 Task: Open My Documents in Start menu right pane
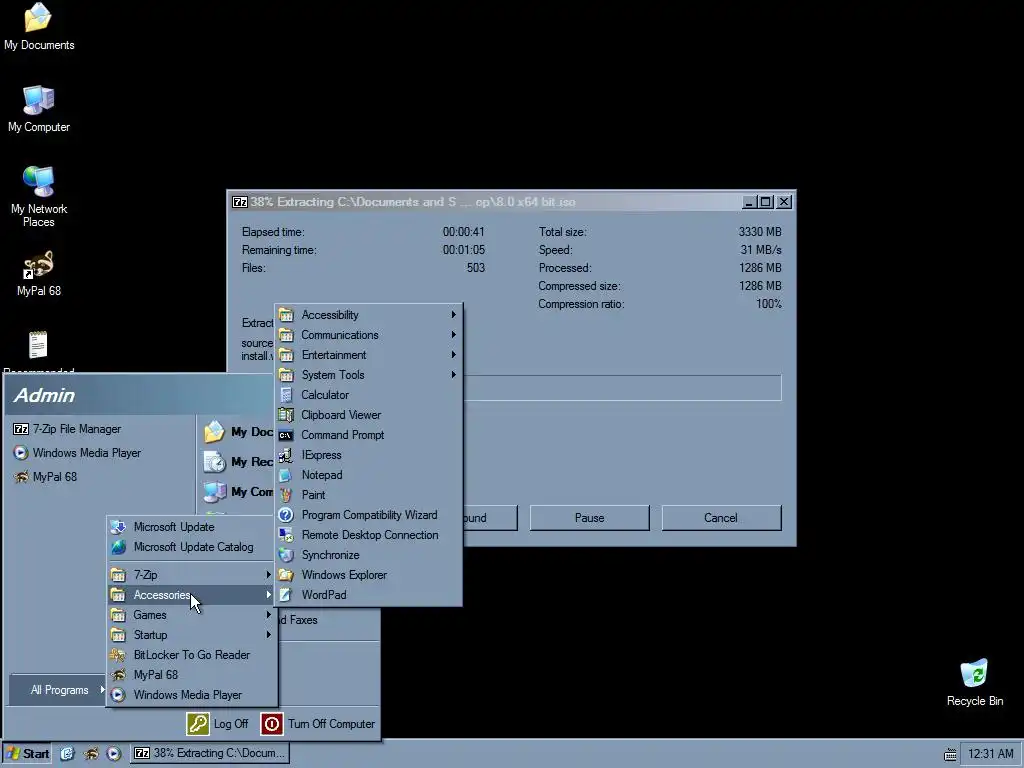tap(238, 432)
